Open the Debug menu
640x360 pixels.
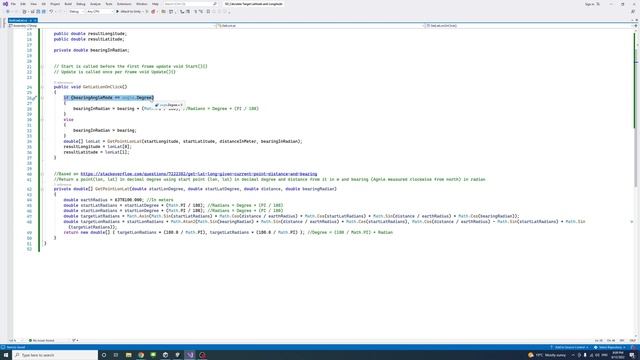click(81, 4)
